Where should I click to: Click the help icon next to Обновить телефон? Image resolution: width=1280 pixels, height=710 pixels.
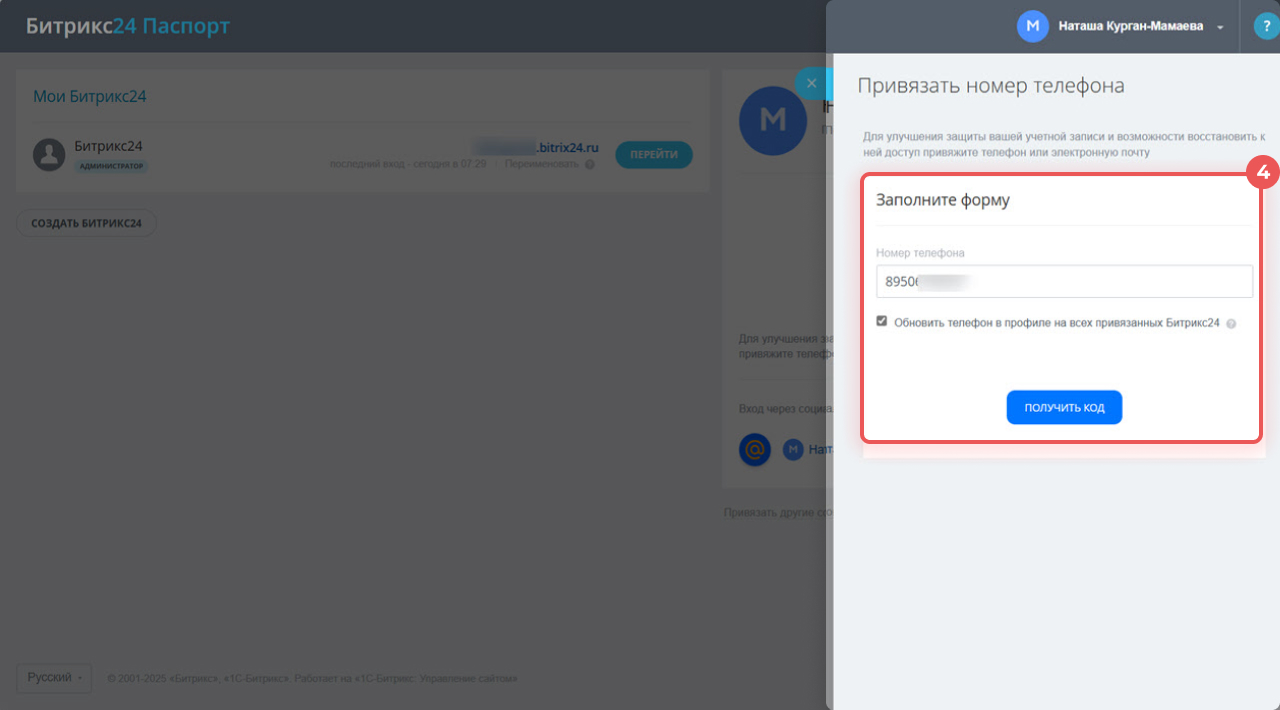coord(1231,324)
